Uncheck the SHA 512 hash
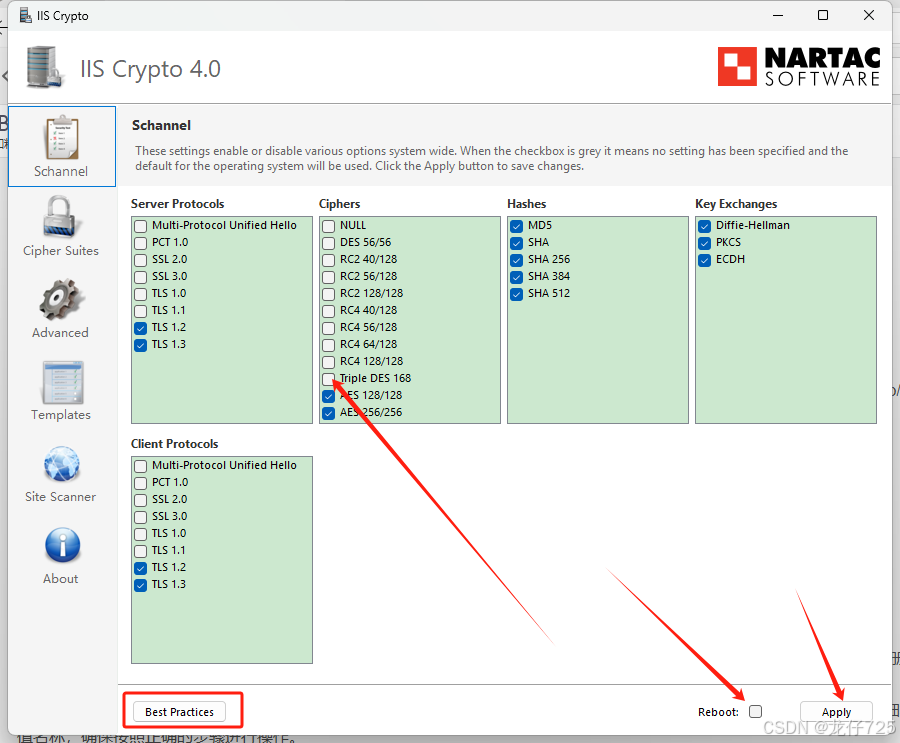Viewport: 900px width, 743px height. [x=517, y=295]
